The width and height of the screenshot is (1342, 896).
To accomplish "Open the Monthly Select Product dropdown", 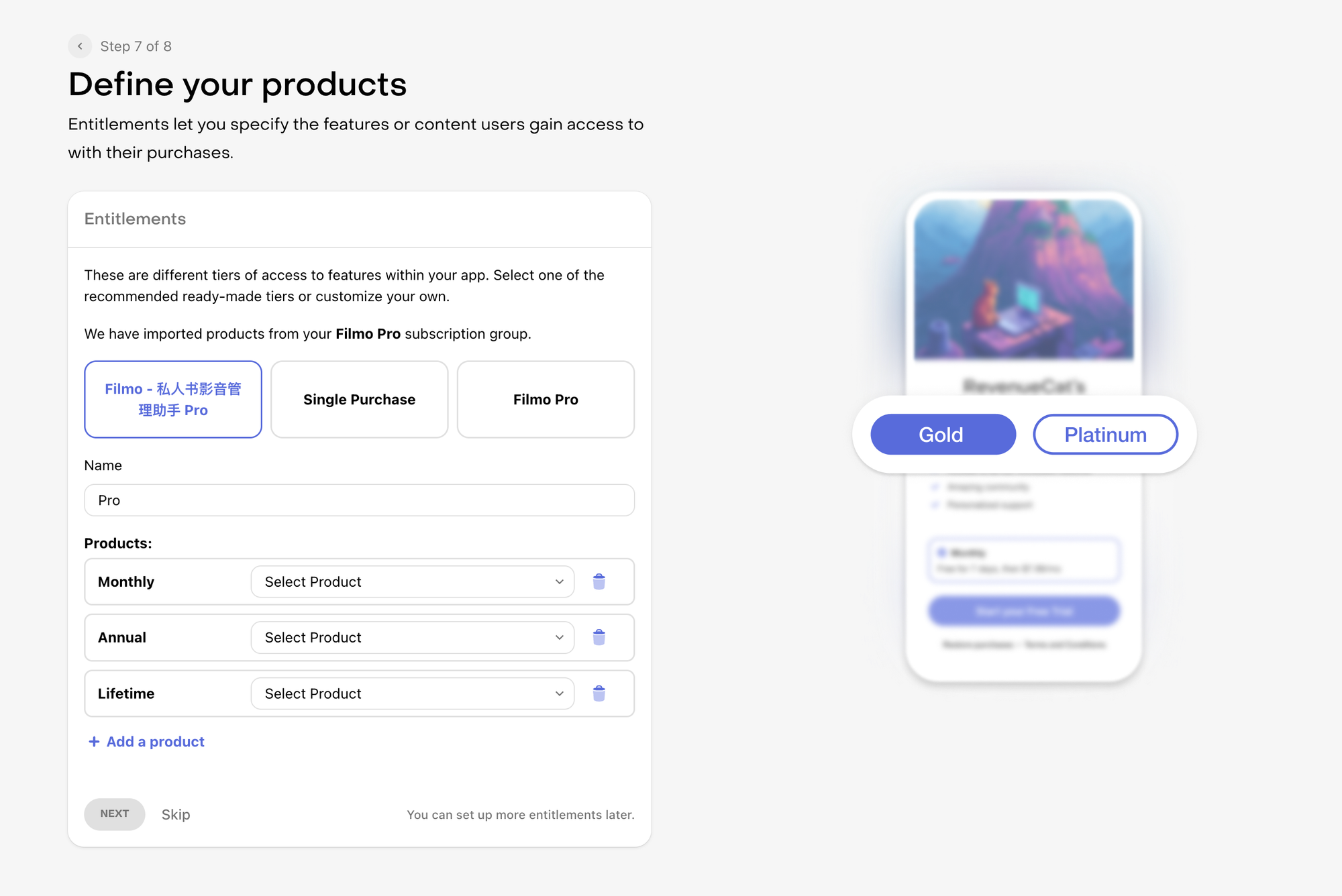I will 412,581.
